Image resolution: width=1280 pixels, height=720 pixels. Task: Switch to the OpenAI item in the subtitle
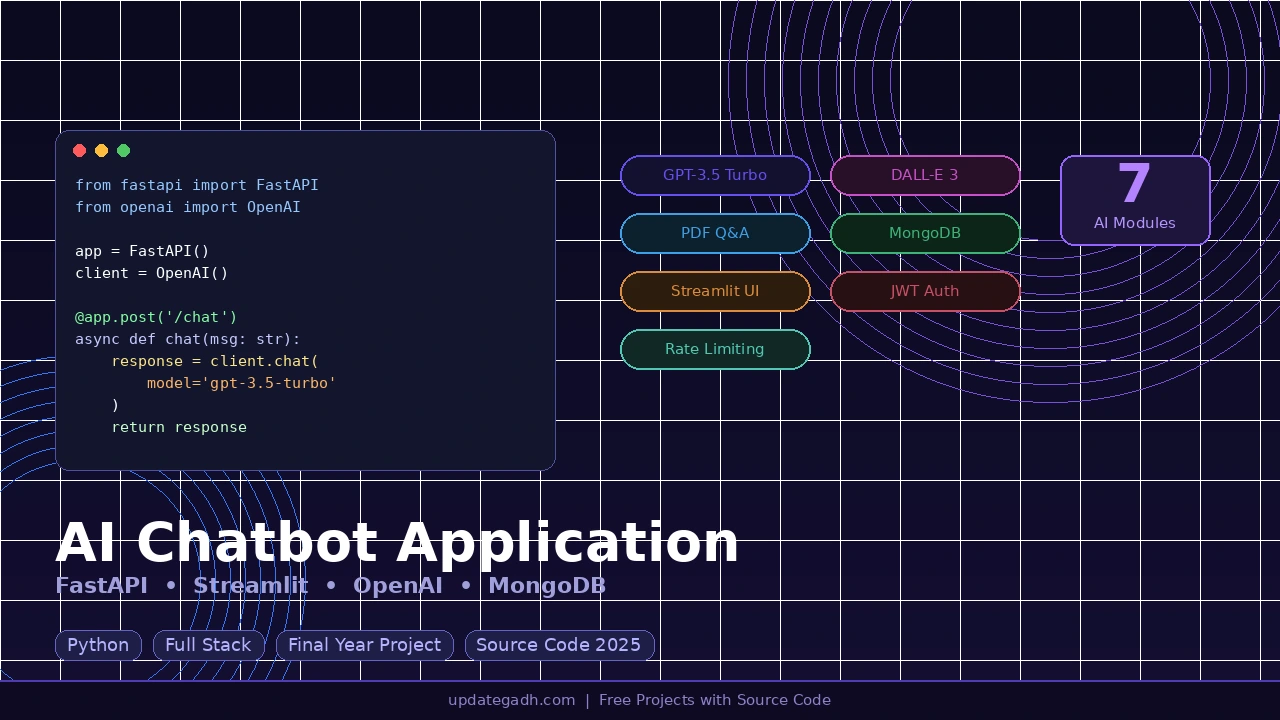click(398, 586)
